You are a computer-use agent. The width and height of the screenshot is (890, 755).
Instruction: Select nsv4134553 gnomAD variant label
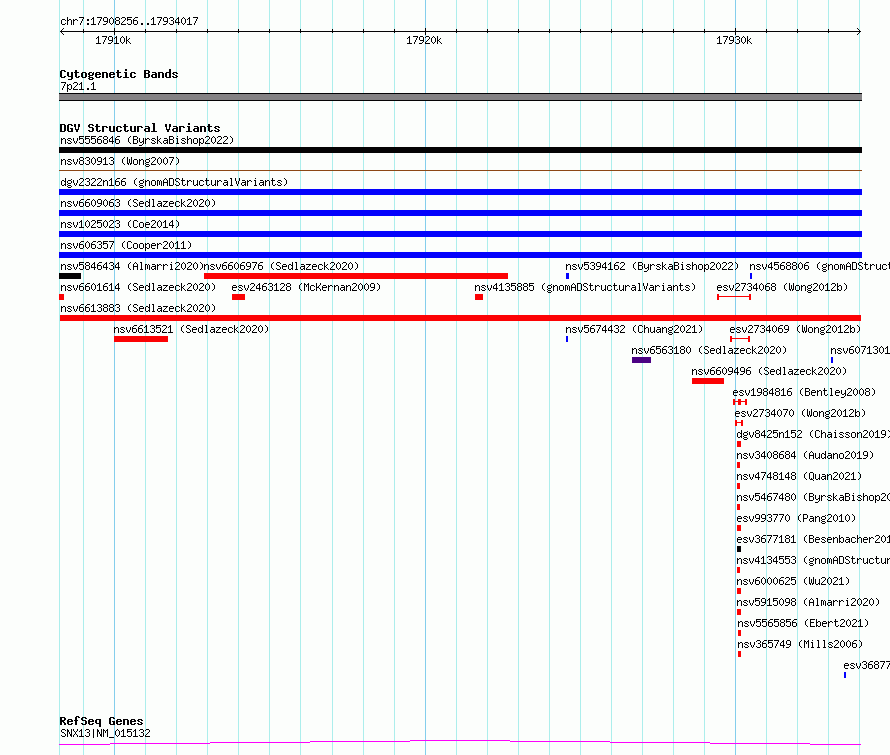pos(813,560)
